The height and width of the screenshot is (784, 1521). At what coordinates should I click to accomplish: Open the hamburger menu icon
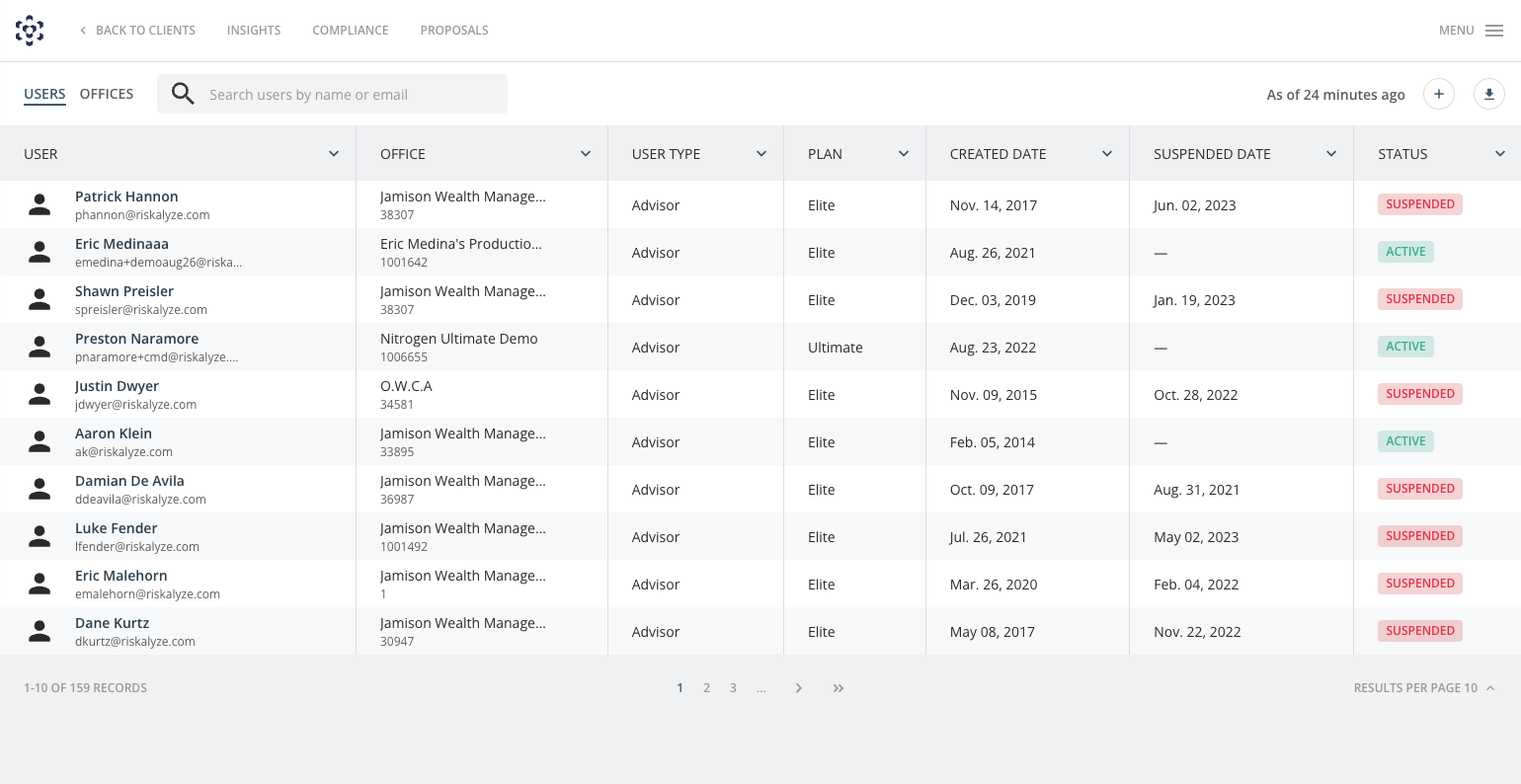1494,31
